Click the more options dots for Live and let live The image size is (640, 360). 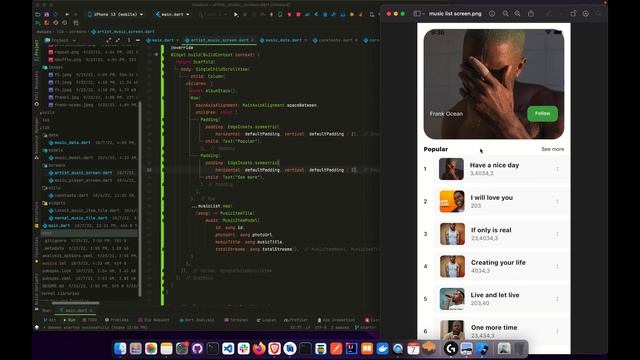click(x=557, y=299)
